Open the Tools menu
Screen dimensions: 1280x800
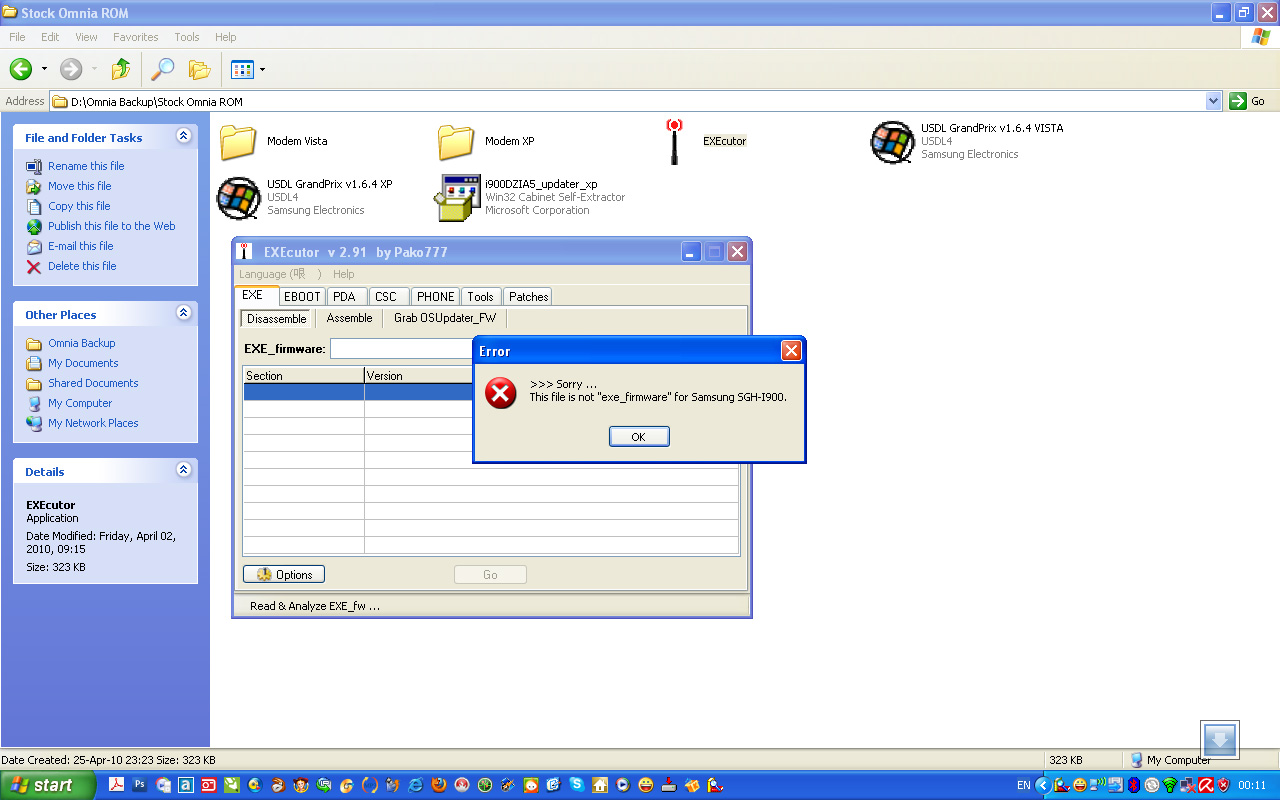tap(187, 37)
